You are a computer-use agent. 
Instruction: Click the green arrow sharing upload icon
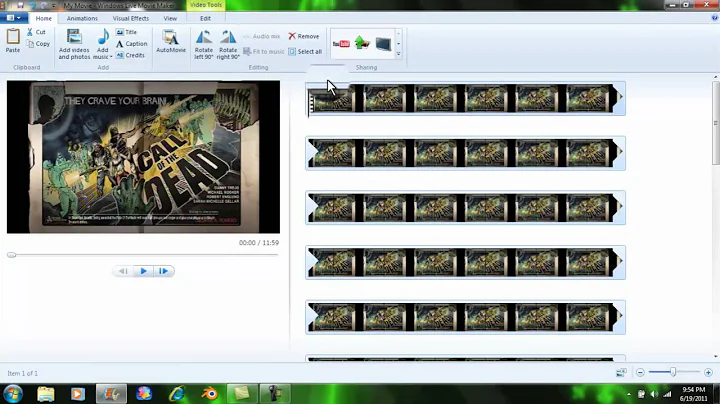point(362,43)
